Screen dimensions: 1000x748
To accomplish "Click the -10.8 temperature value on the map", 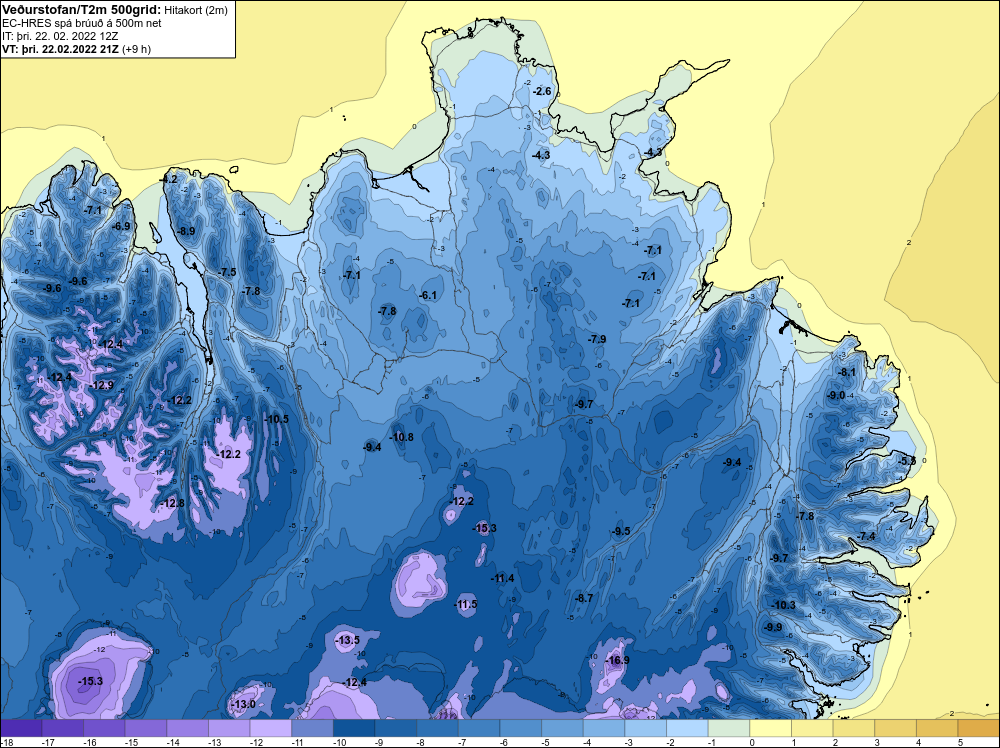I will (401, 437).
